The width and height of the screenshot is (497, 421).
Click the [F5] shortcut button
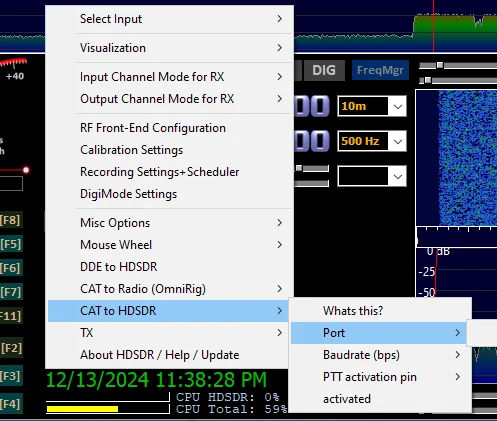(x=11, y=244)
